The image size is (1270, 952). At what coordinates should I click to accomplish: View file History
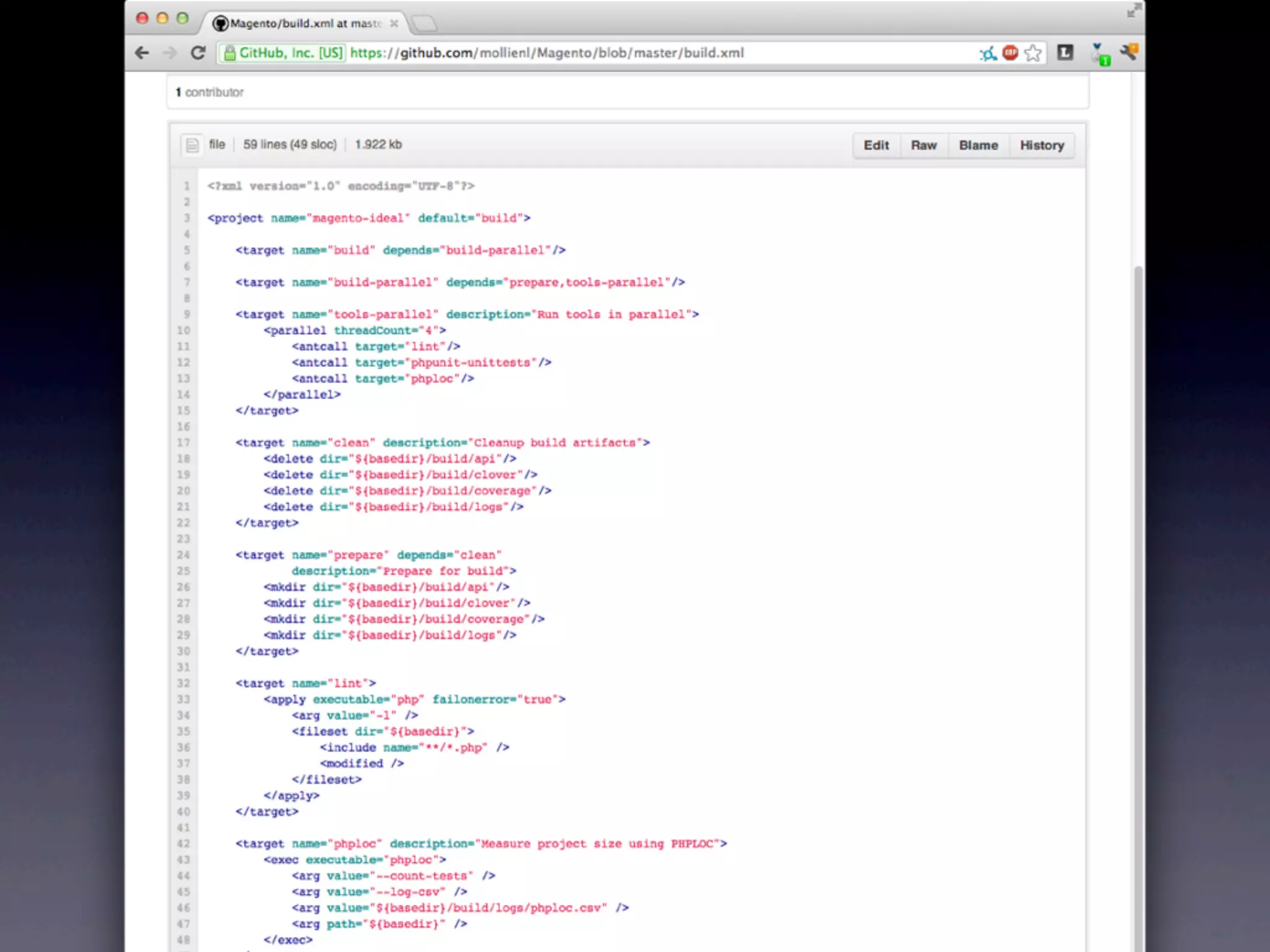(x=1042, y=146)
